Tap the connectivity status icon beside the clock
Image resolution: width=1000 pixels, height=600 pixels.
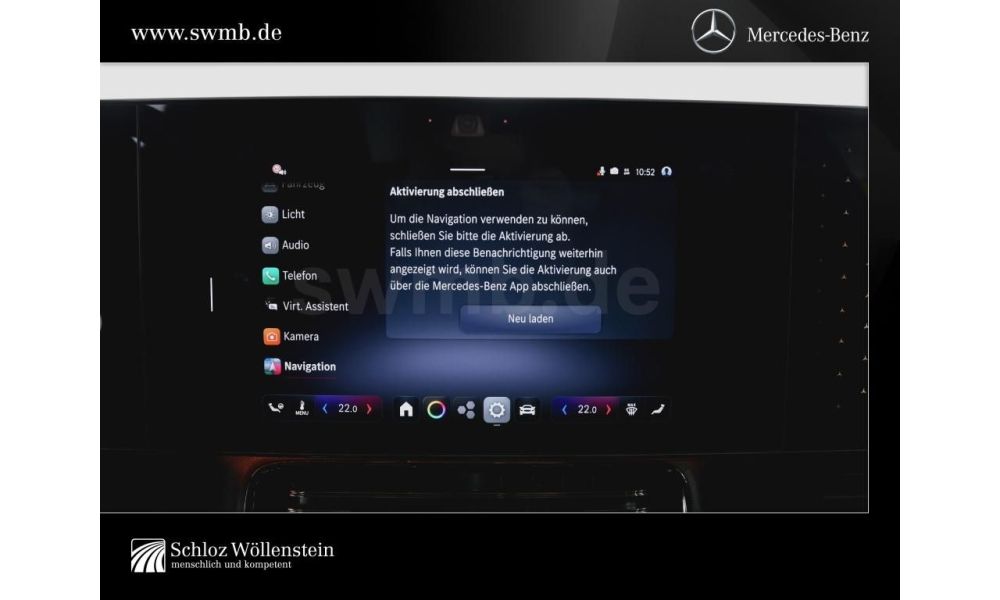click(627, 172)
